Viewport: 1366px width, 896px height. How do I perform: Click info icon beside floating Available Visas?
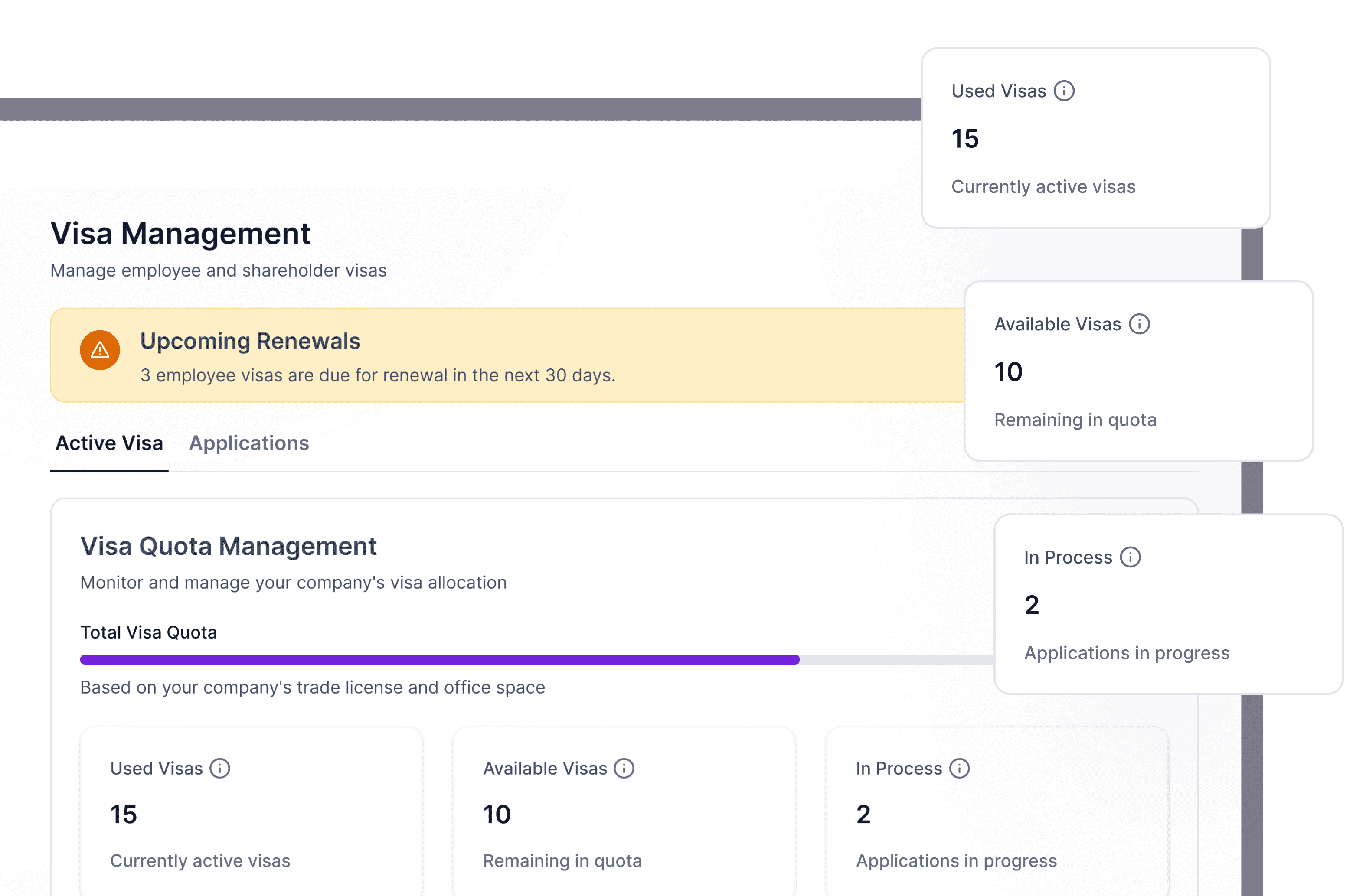tap(1139, 324)
